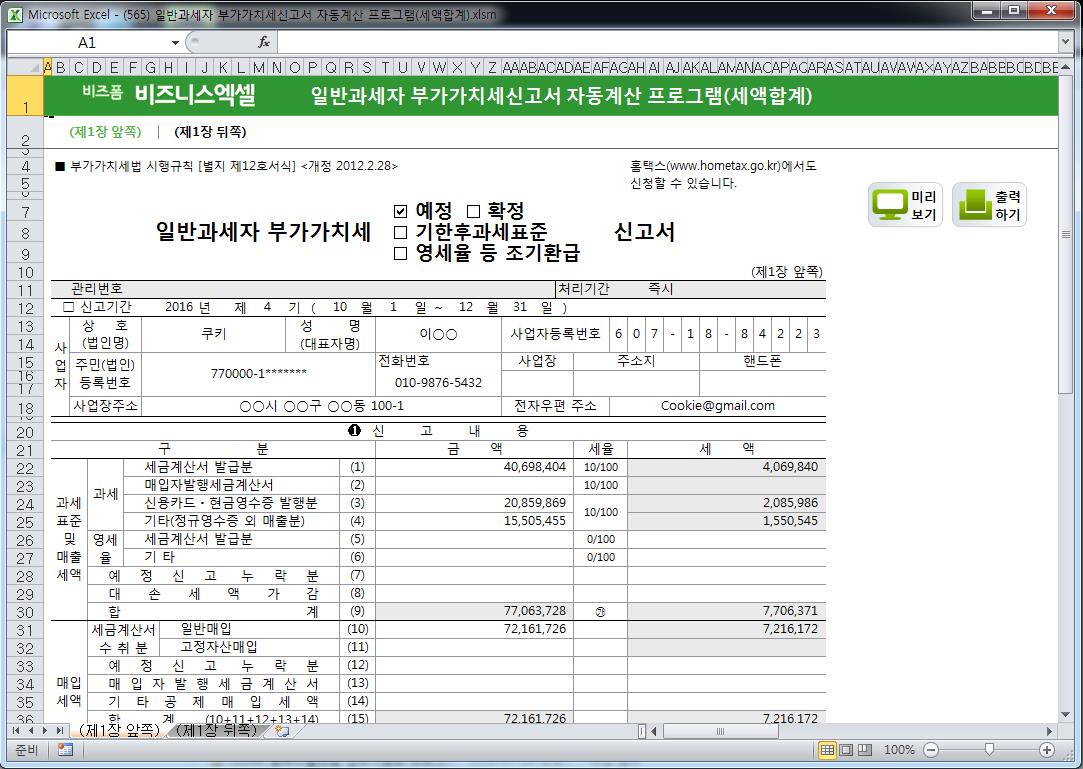Switch to Page Layout view icon
The height and width of the screenshot is (769, 1083).
pos(845,750)
